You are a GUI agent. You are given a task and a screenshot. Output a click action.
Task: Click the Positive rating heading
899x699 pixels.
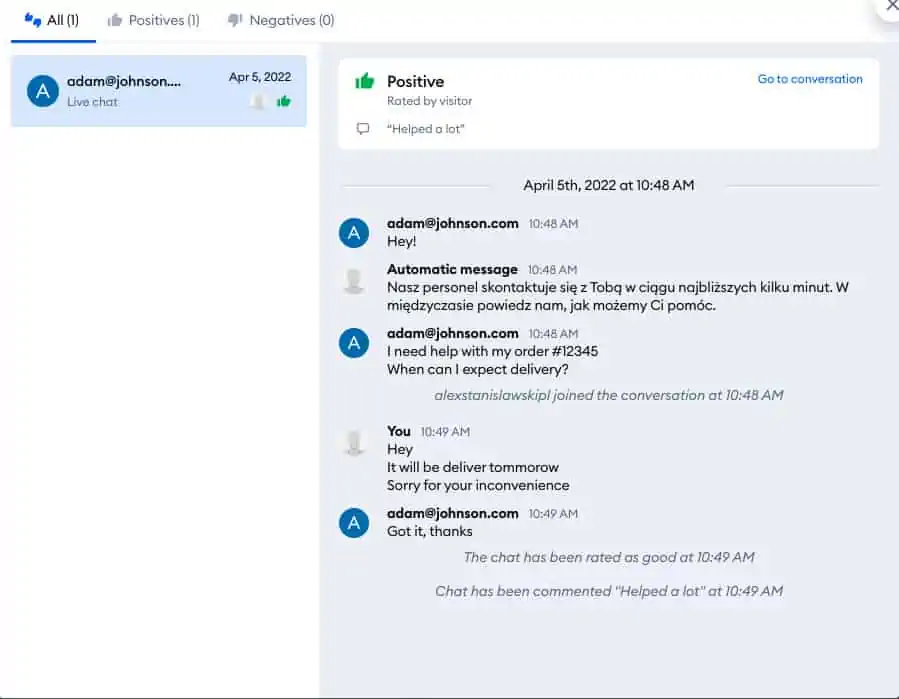[416, 81]
